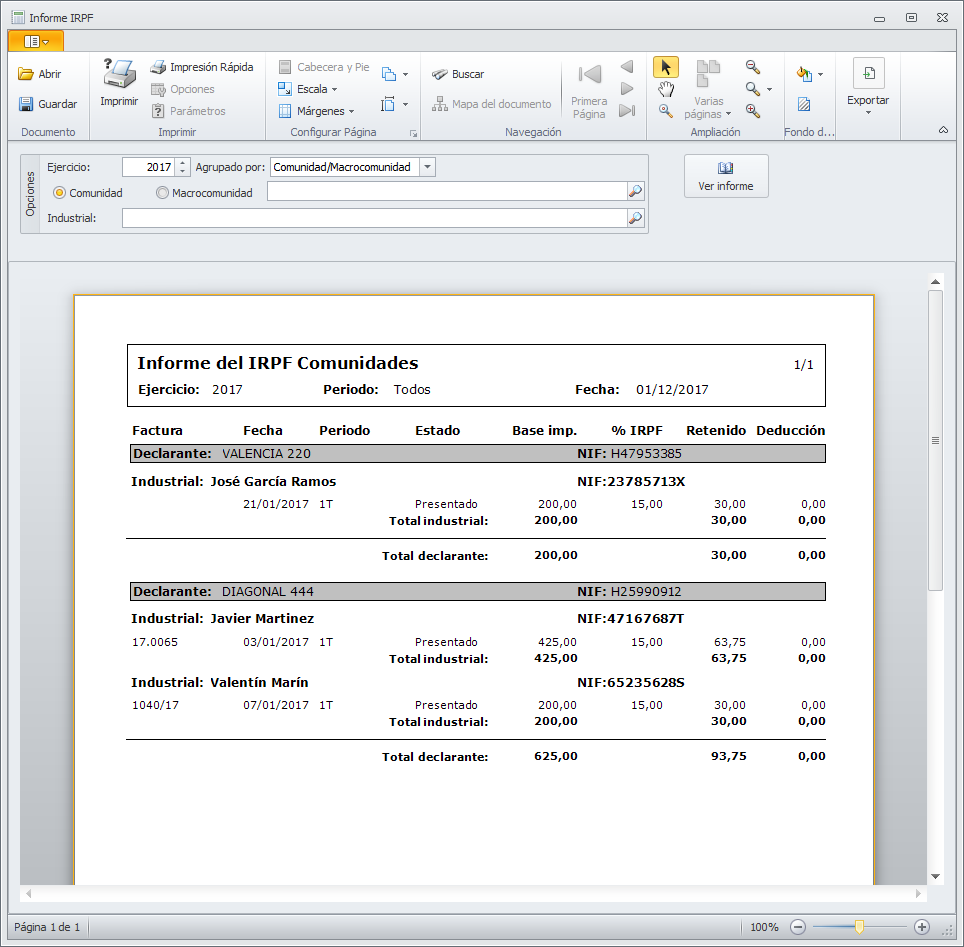The image size is (964, 947).
Task: Select the Comunidad radio button
Action: pos(60,193)
